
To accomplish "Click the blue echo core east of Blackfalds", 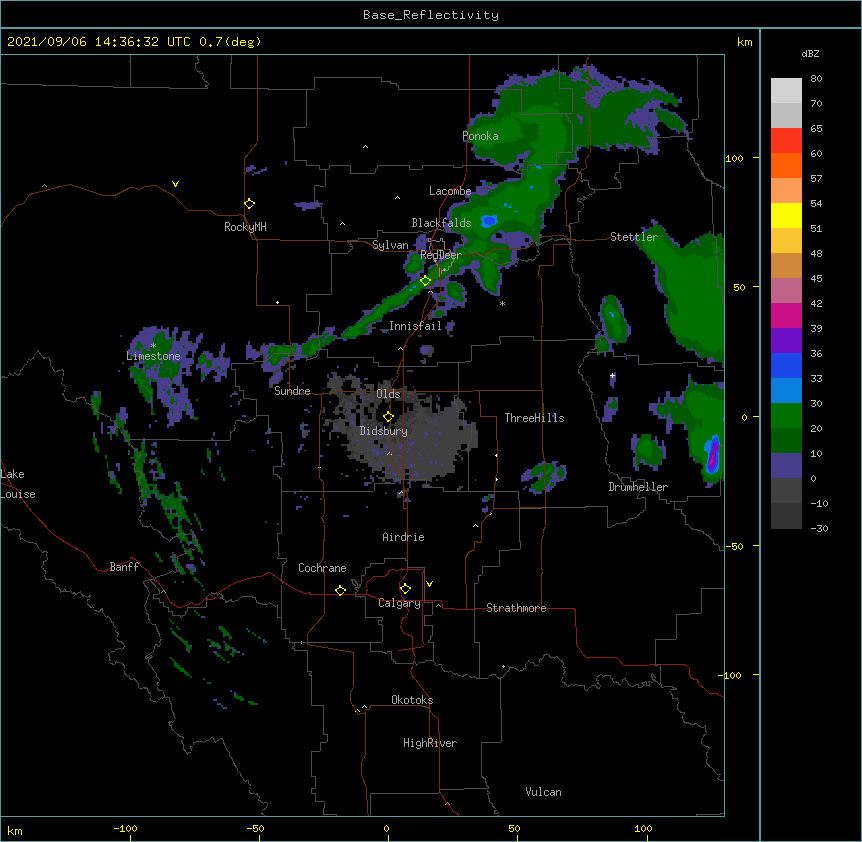I will click(489, 221).
